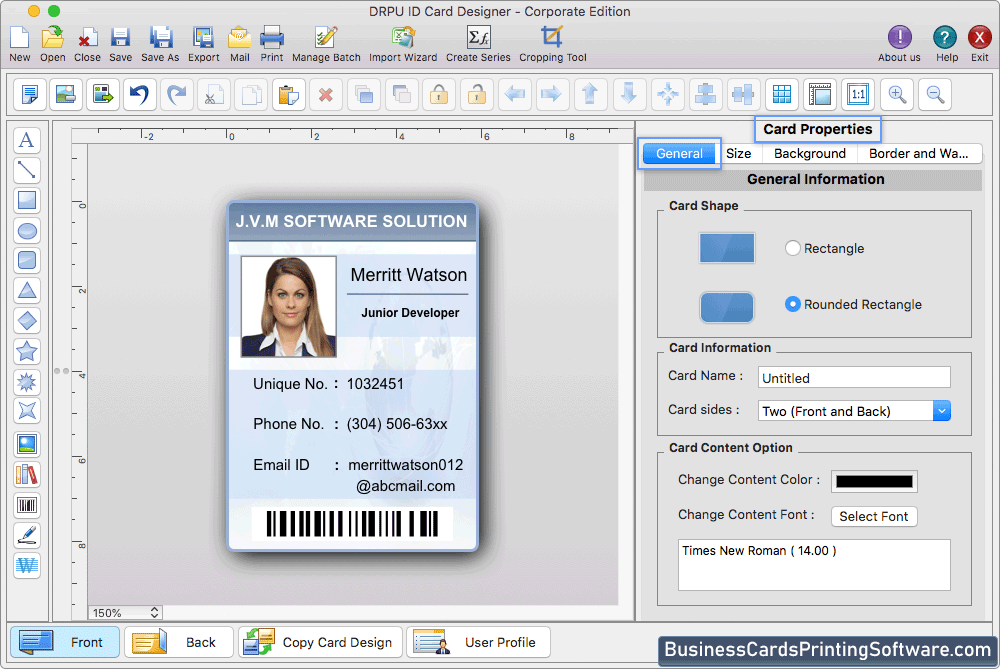Open Help
1000x669 pixels.
coord(946,44)
